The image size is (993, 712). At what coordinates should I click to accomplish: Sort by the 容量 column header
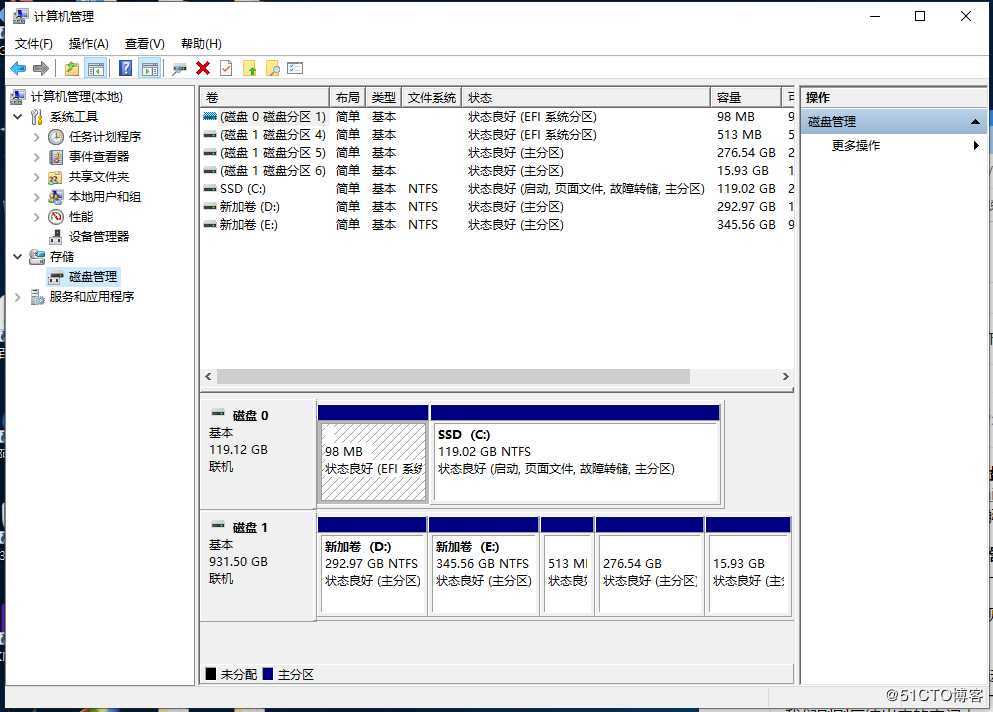745,98
